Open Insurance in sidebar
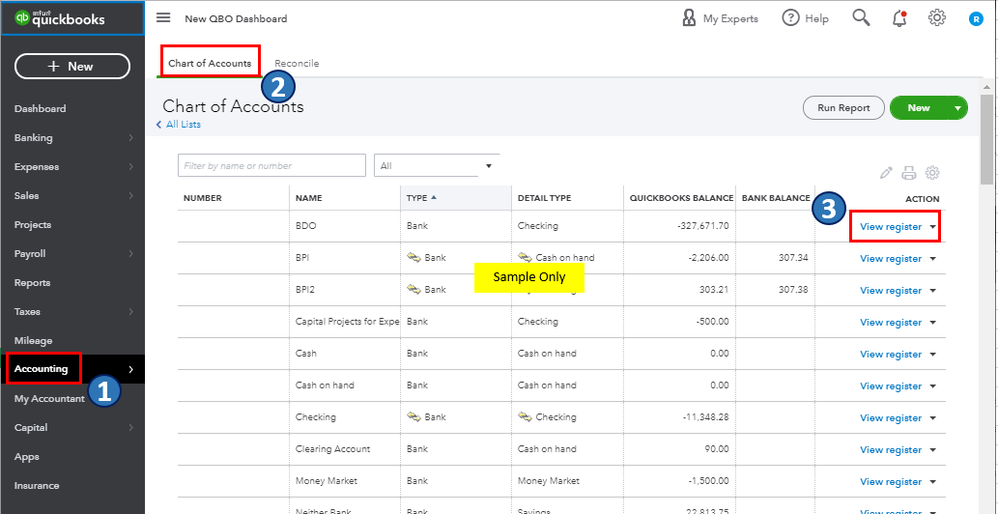The height and width of the screenshot is (514, 998). pos(37,485)
